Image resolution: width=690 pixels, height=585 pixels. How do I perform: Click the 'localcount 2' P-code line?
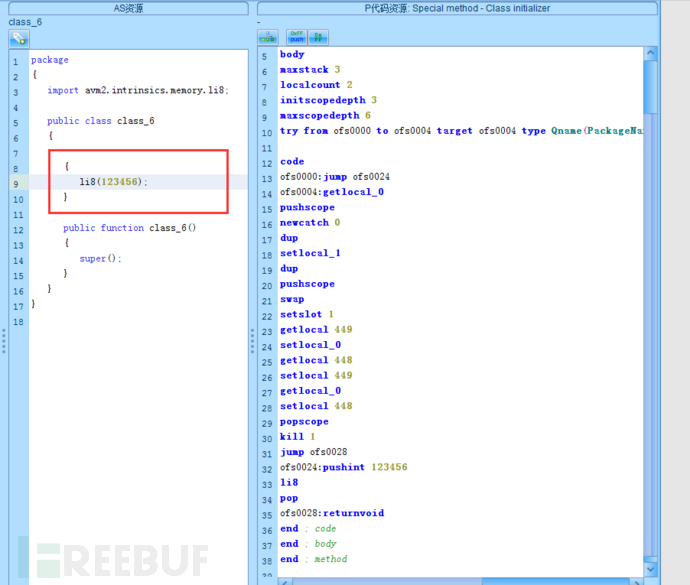click(316, 85)
